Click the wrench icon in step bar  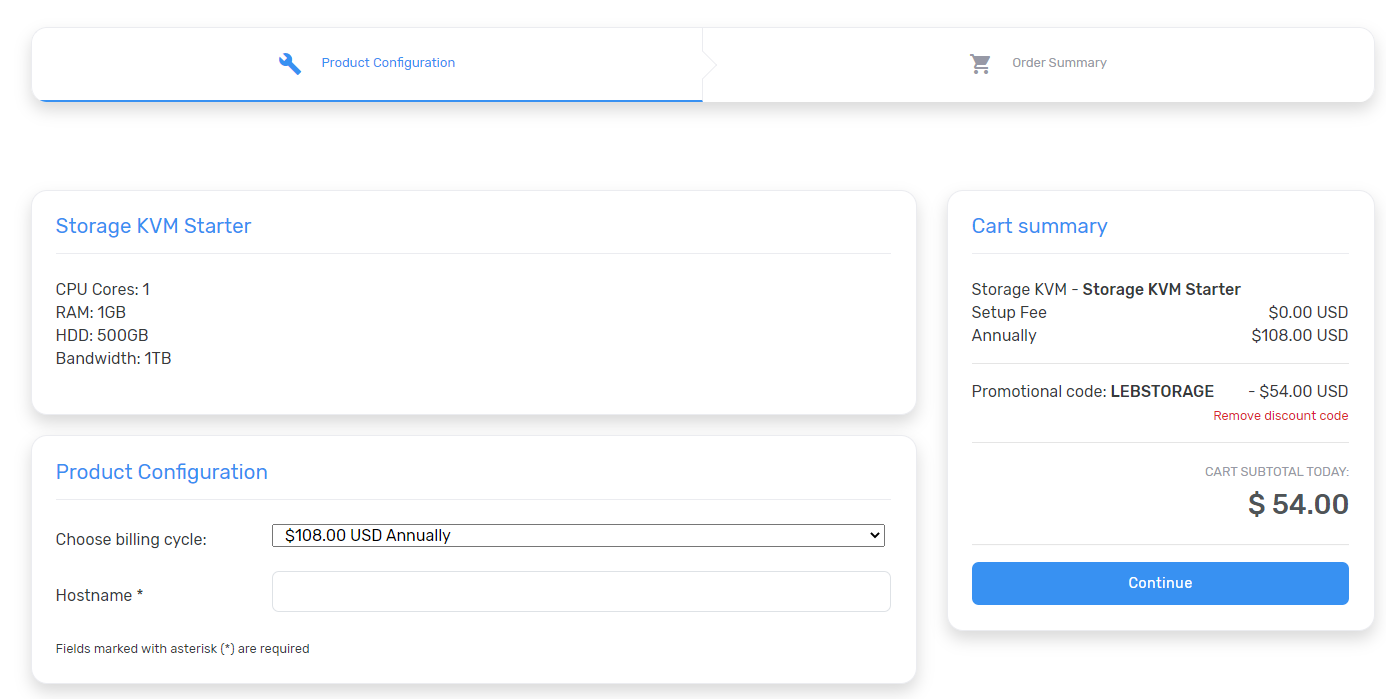(290, 63)
